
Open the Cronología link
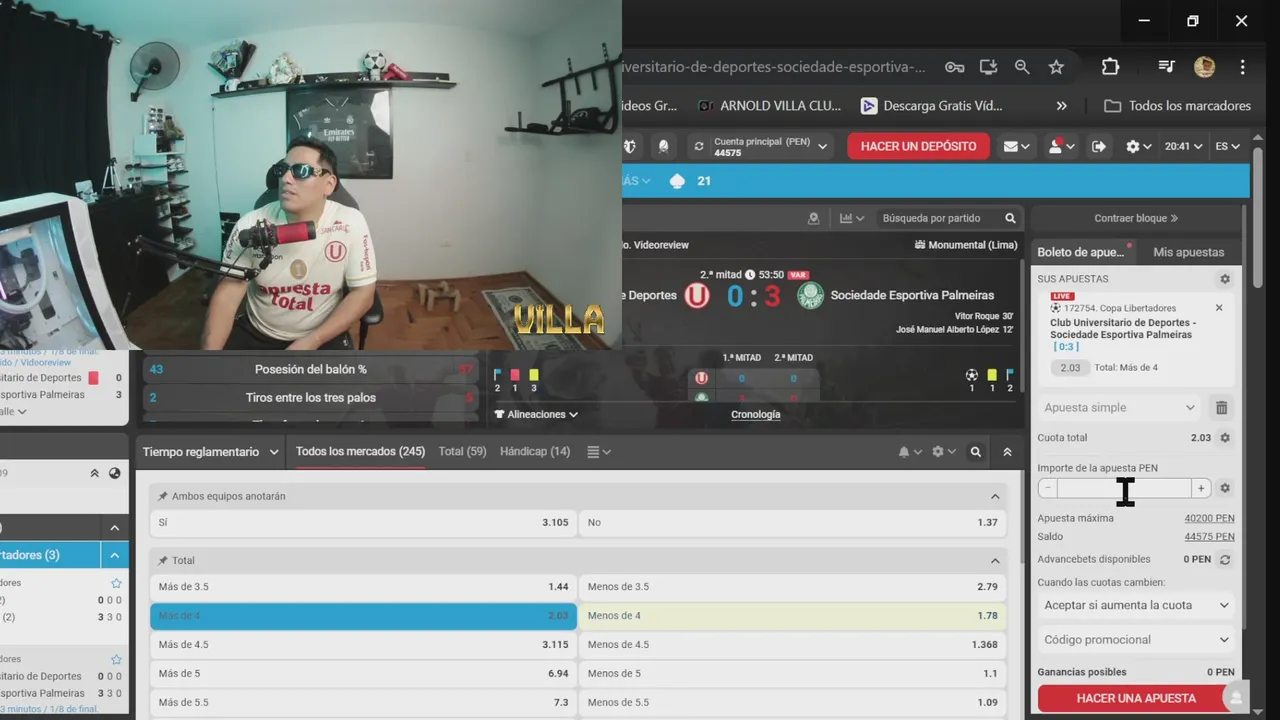756,414
